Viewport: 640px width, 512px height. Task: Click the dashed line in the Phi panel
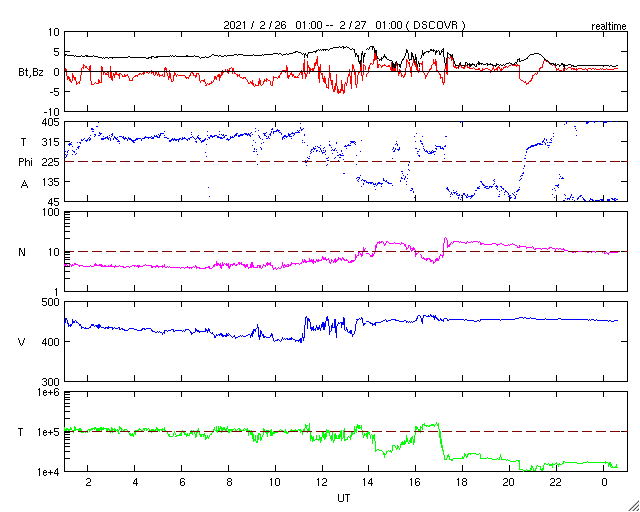[x=346, y=162]
